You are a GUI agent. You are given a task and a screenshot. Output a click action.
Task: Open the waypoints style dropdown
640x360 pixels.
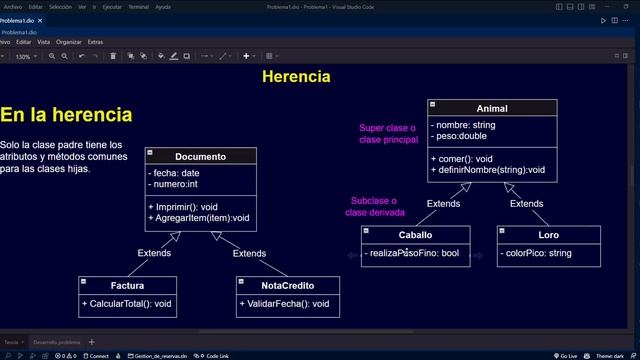coord(225,56)
